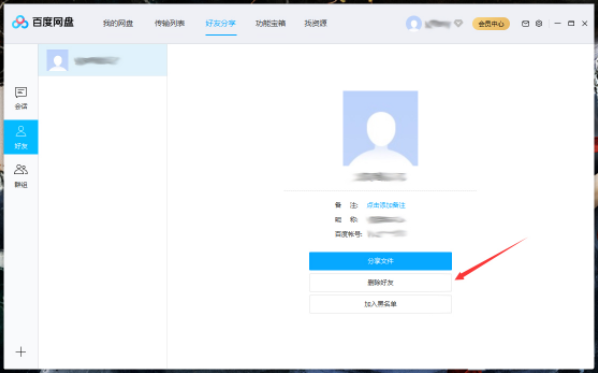The width and height of the screenshot is (598, 373).
Task: Open the settings gear icon
Action: 539,24
